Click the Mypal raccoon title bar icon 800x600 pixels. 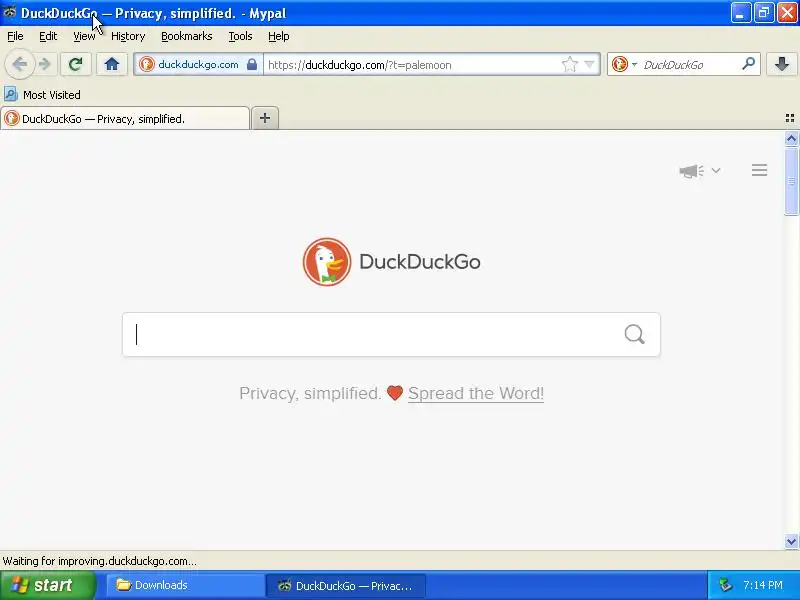tap(9, 13)
